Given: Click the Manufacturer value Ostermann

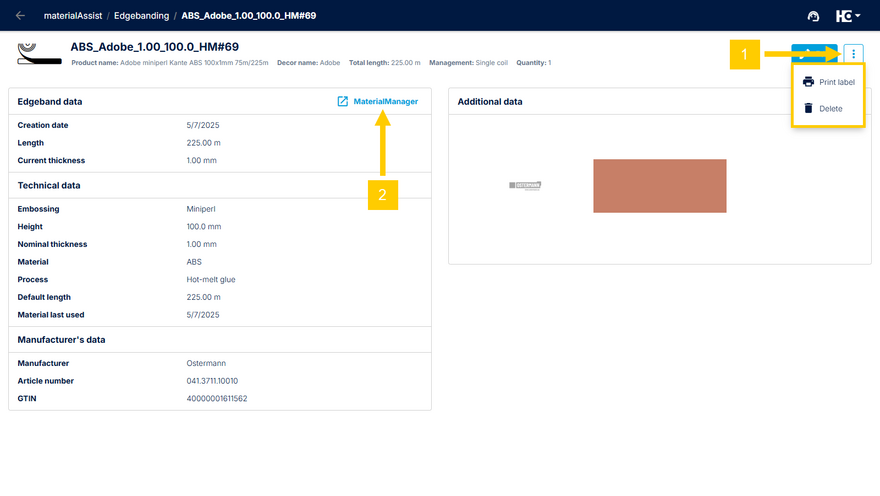Looking at the screenshot, I should (206, 363).
